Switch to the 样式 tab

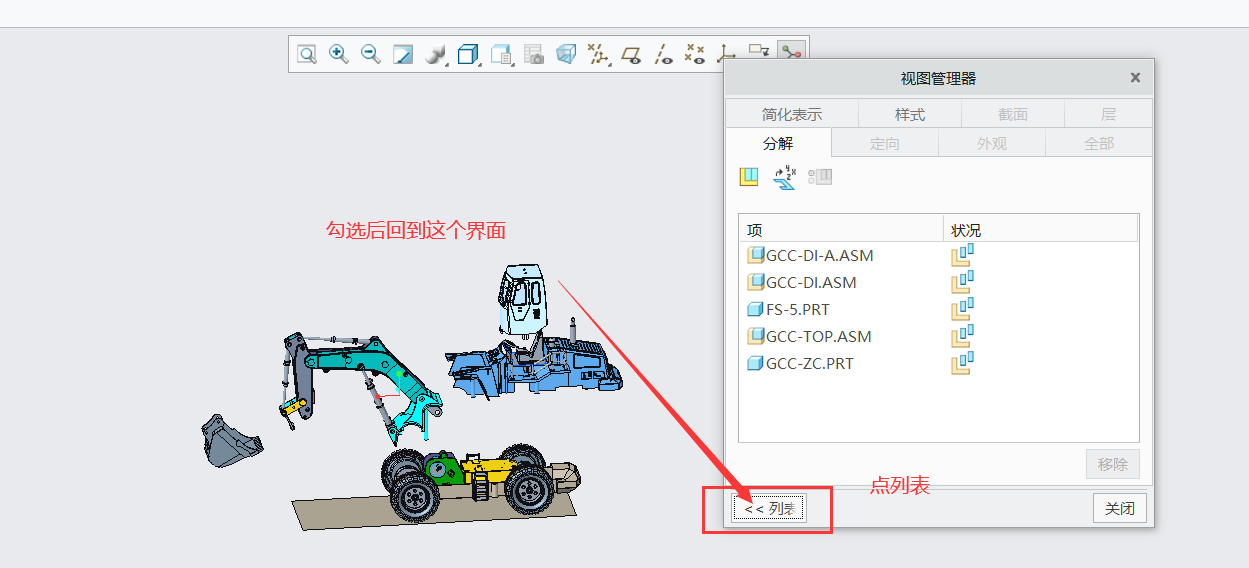point(910,114)
